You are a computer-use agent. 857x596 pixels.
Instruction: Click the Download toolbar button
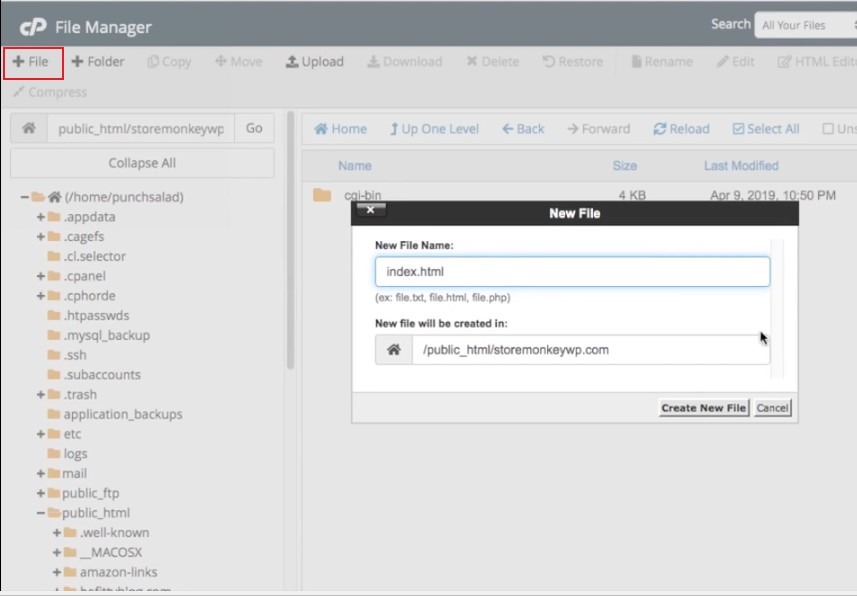[x=404, y=62]
